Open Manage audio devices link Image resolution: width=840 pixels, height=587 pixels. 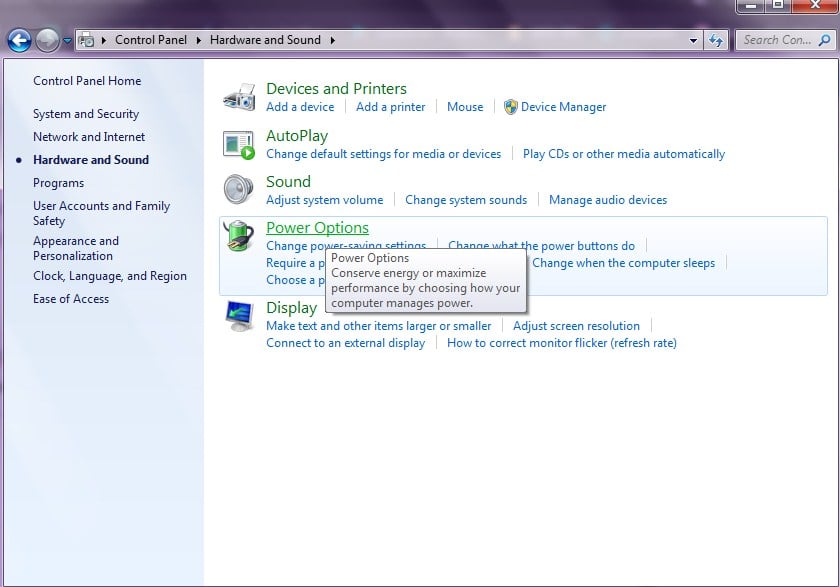[x=608, y=200]
